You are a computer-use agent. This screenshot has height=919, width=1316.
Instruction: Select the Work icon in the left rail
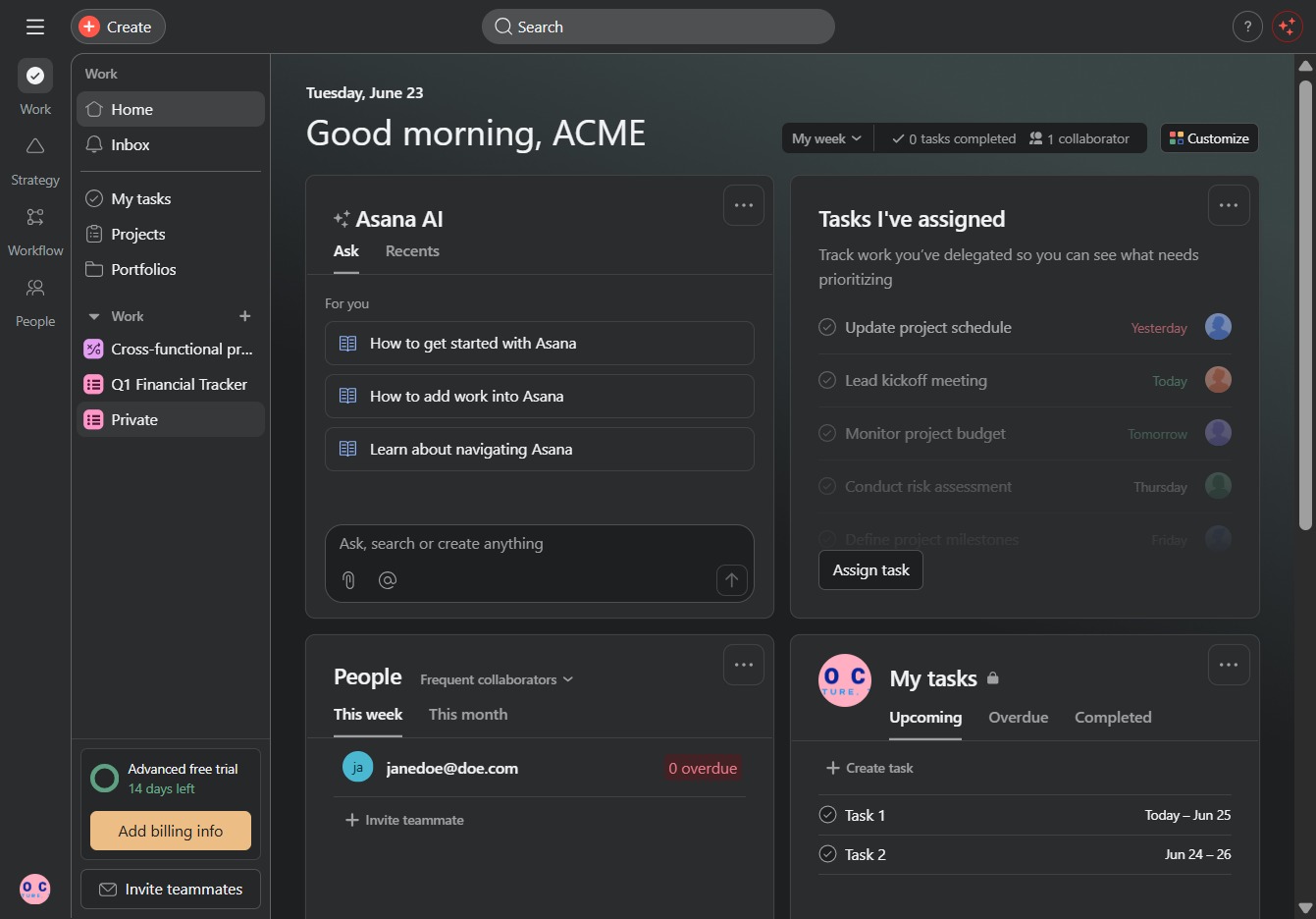pos(35,76)
